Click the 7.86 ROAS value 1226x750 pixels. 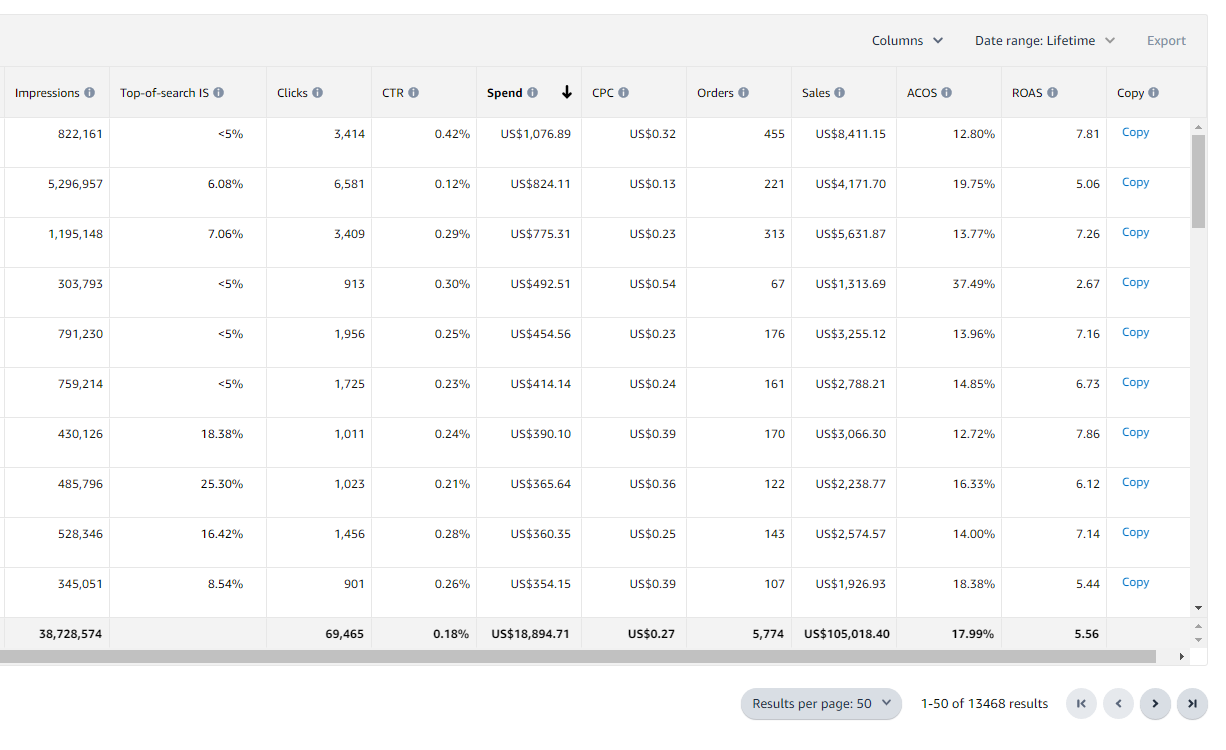(x=1088, y=434)
